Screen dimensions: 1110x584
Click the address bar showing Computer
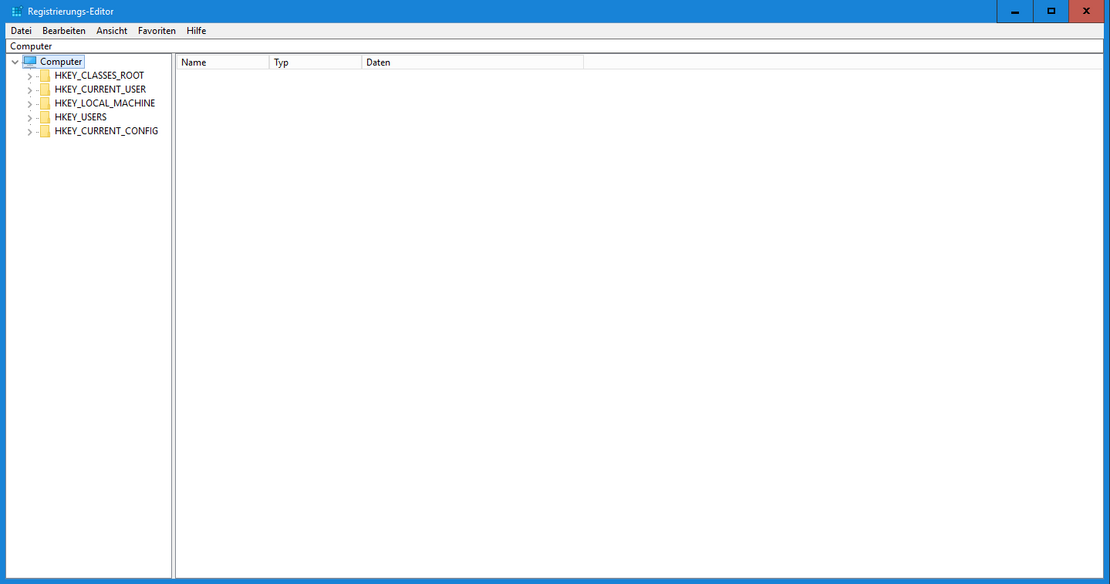point(555,46)
